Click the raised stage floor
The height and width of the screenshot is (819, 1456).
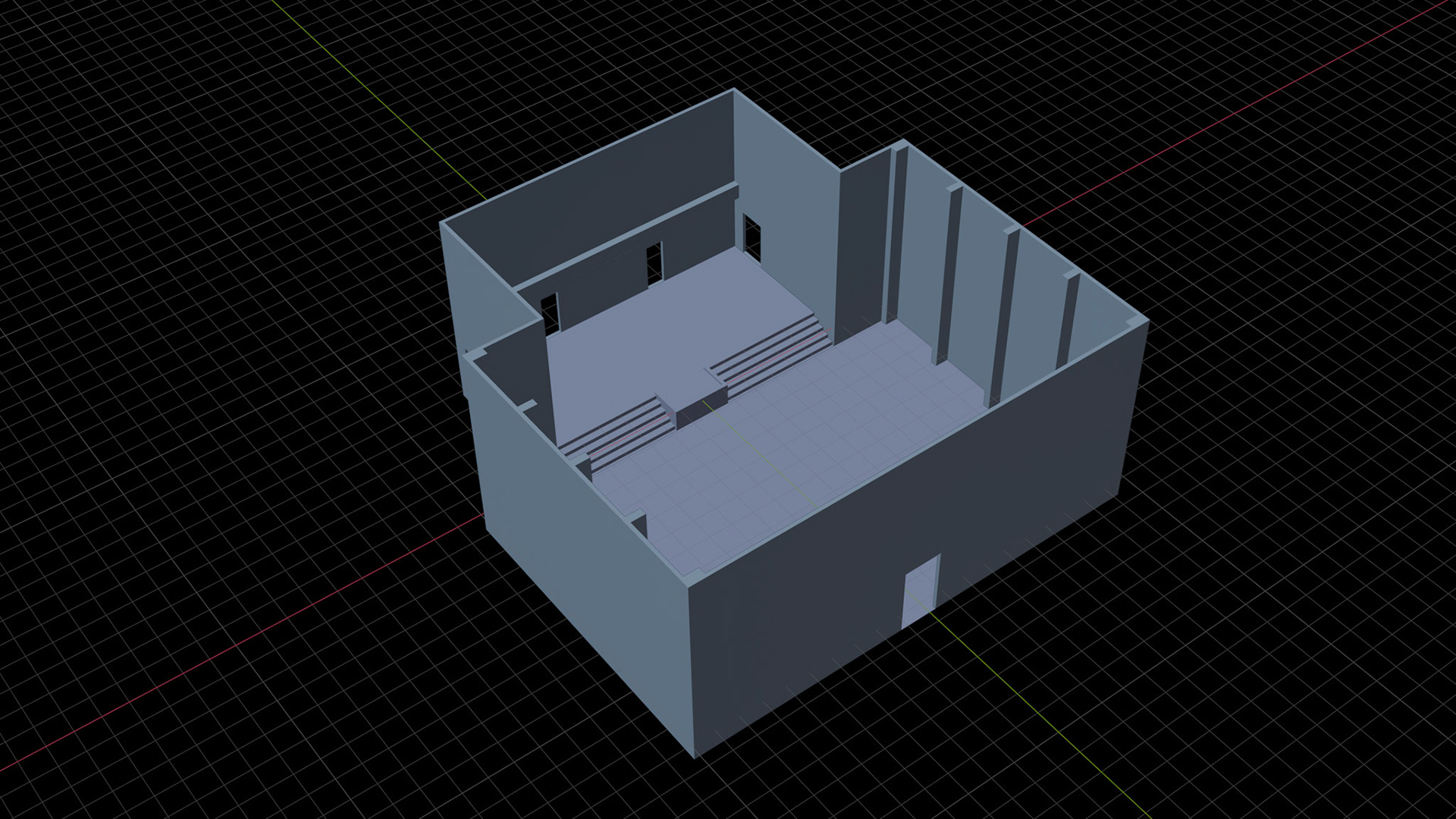pos(667,334)
